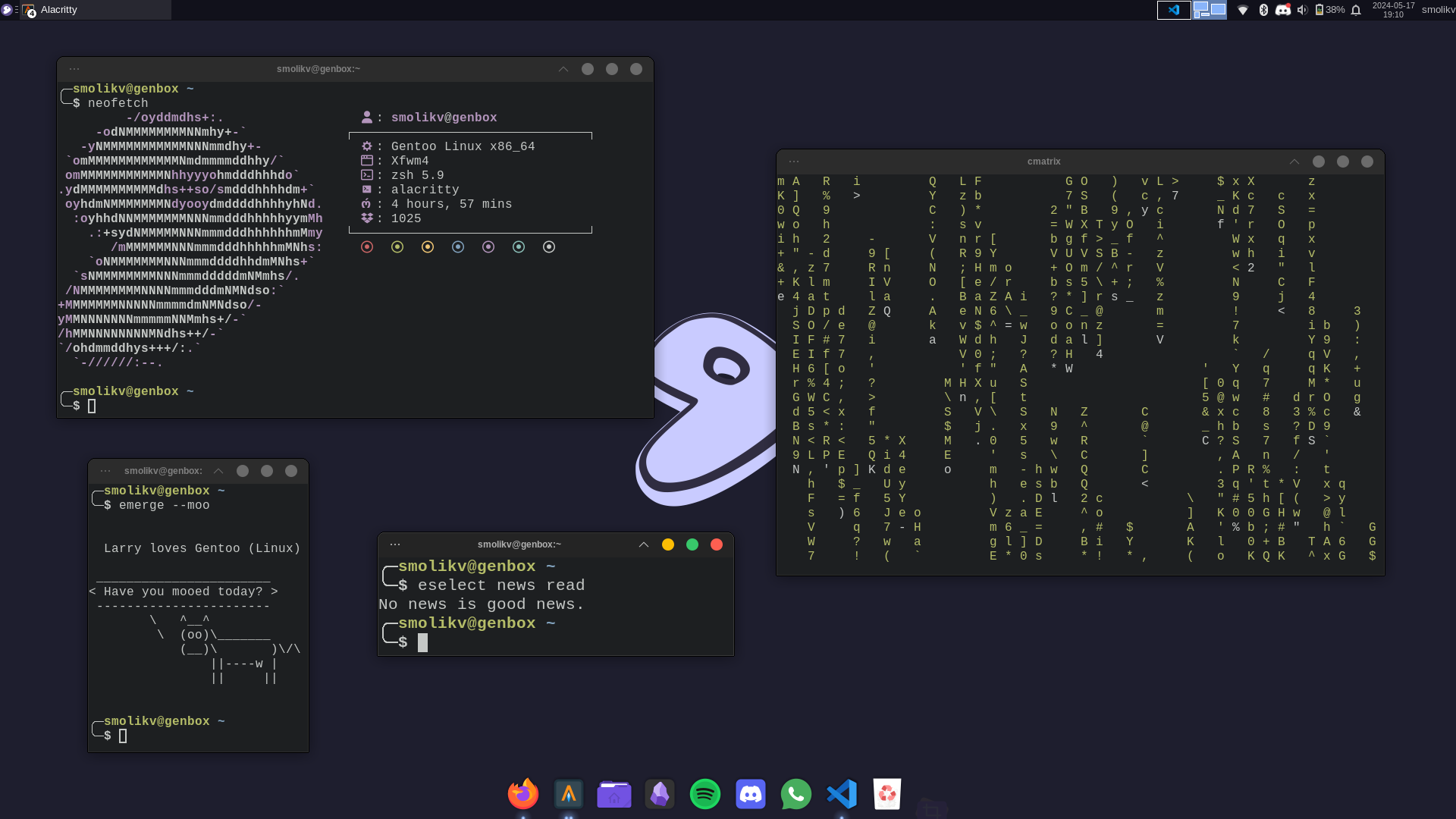Open Alacritty terminal from the dock
Screen dimensions: 1456x819
[569, 794]
